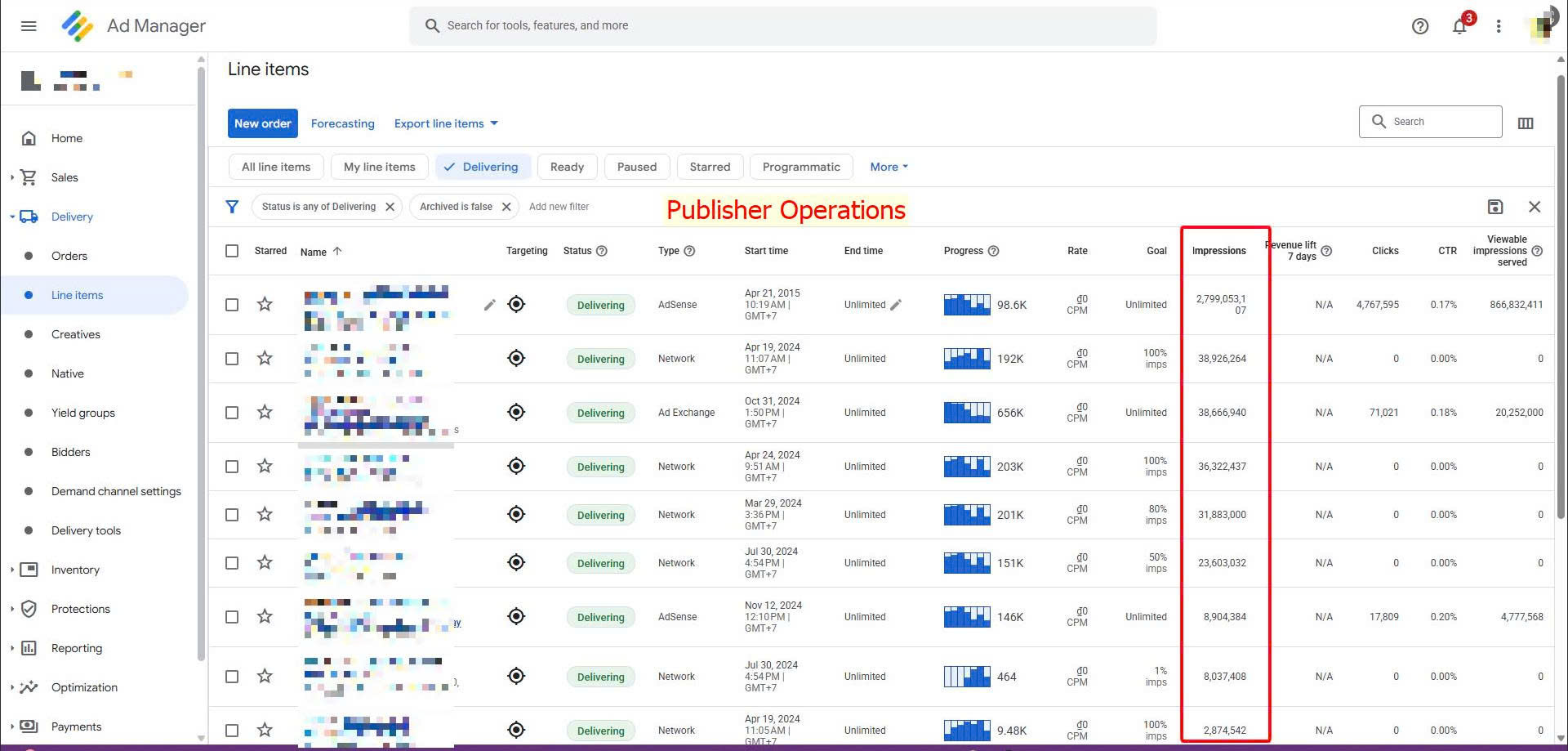1568x751 pixels.
Task: Toggle the select-all header checkbox
Action: [232, 251]
